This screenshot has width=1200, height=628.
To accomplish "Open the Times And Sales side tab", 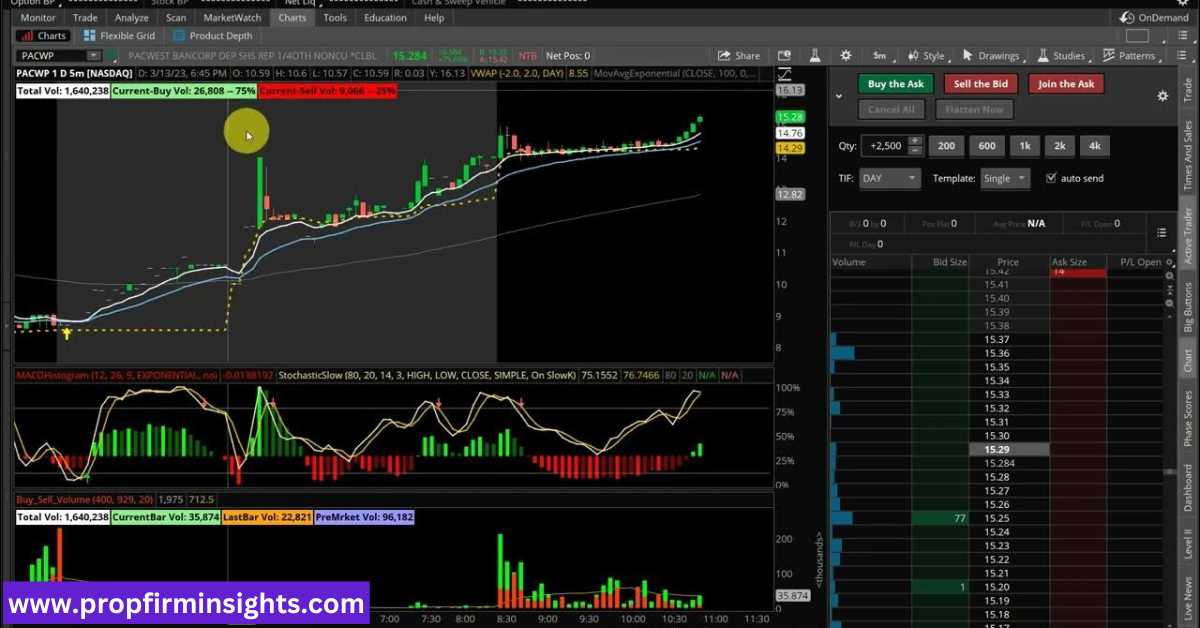I will 1188,155.
